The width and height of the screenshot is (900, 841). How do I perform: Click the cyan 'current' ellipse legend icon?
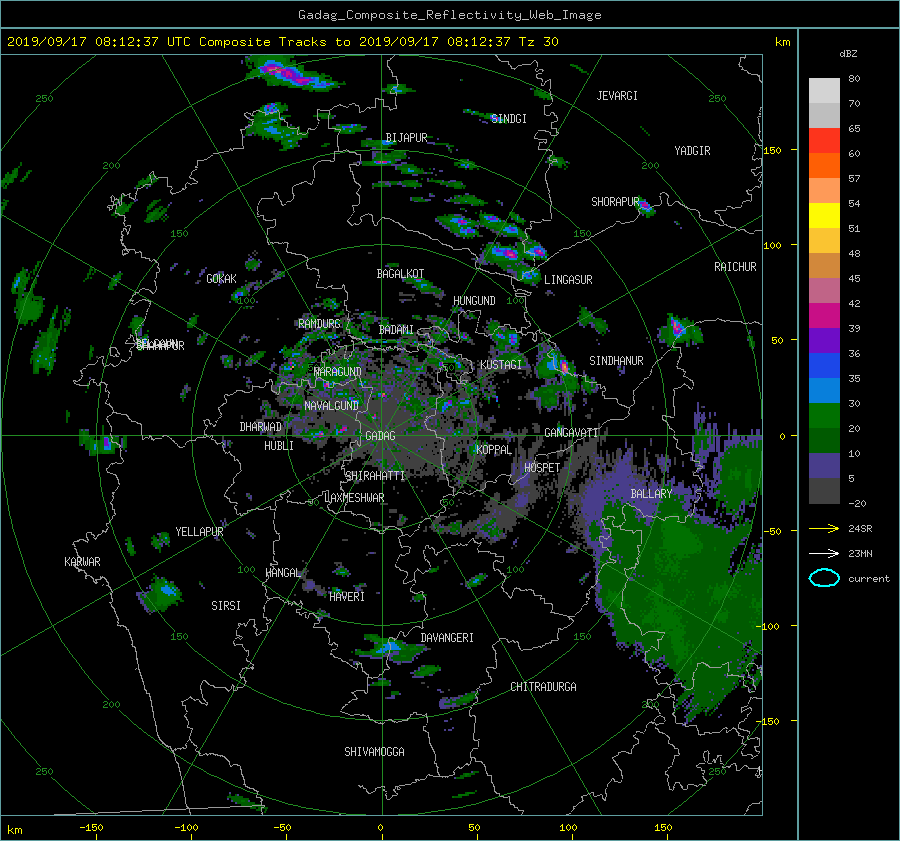[x=824, y=578]
